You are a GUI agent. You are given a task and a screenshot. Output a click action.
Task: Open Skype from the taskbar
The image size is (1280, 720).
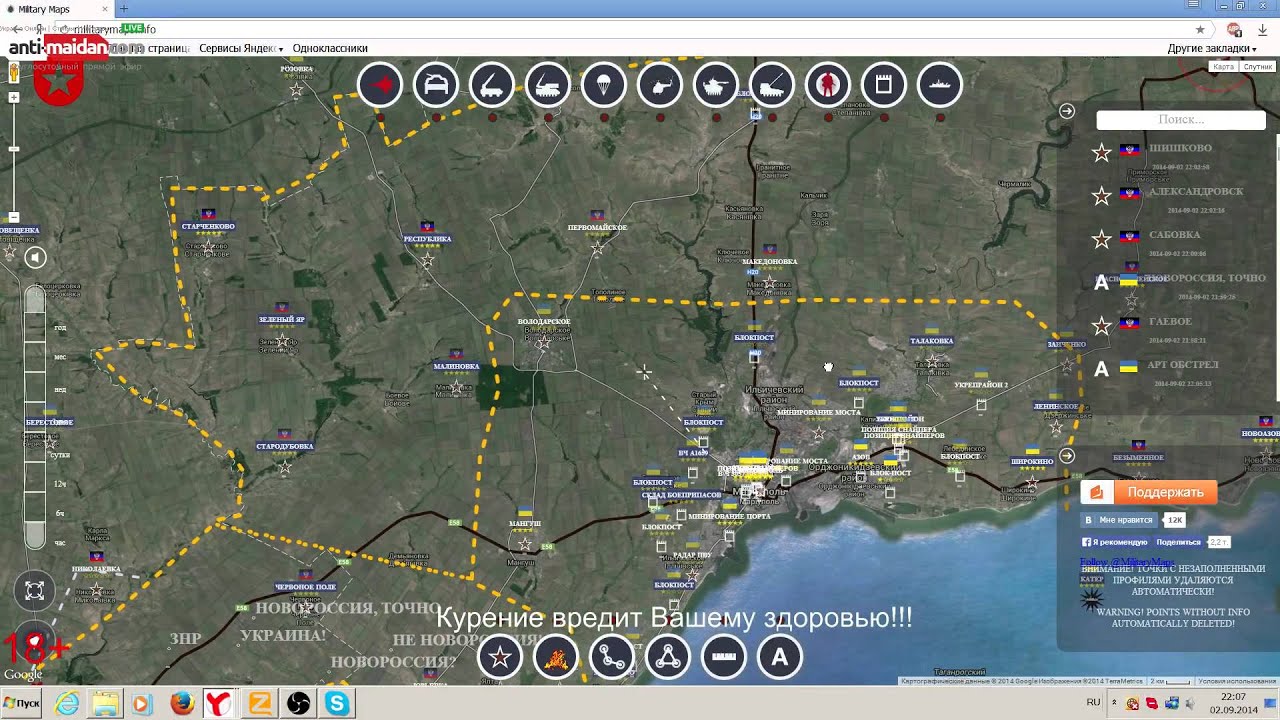coord(337,704)
